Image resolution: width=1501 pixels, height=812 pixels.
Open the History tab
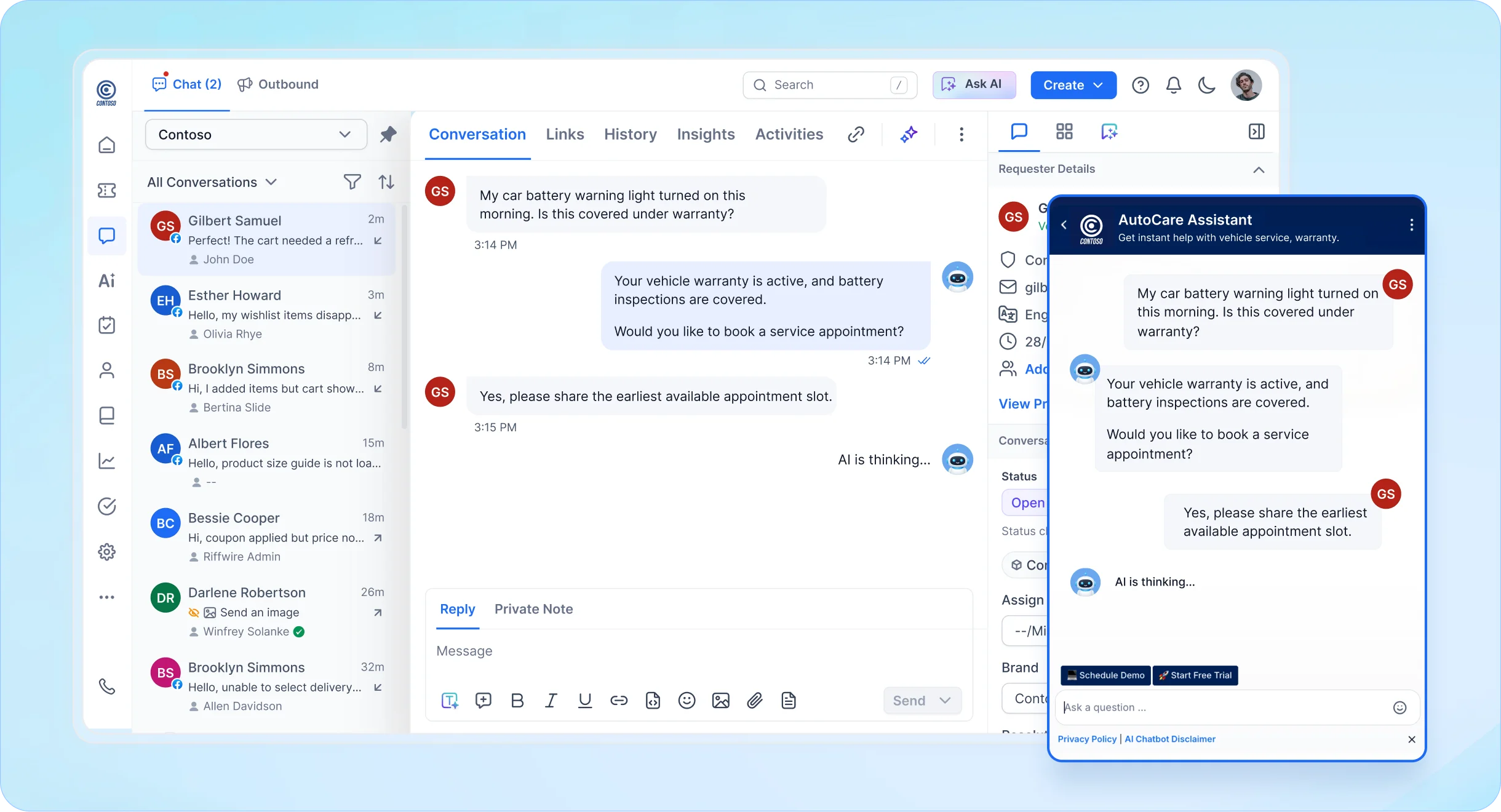tap(631, 134)
